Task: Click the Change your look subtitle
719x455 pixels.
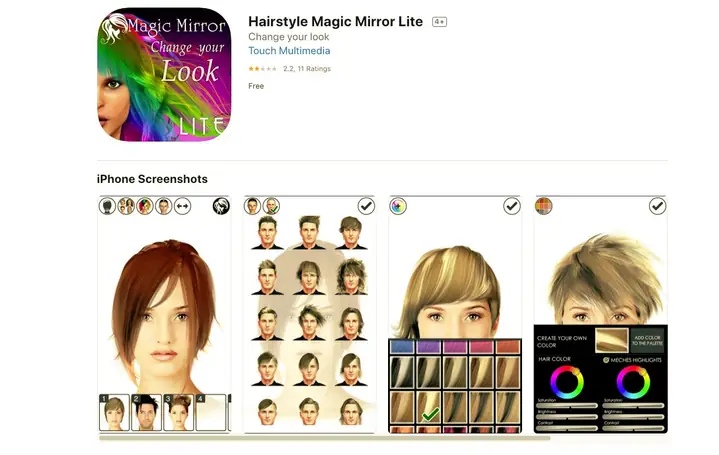Action: point(289,37)
